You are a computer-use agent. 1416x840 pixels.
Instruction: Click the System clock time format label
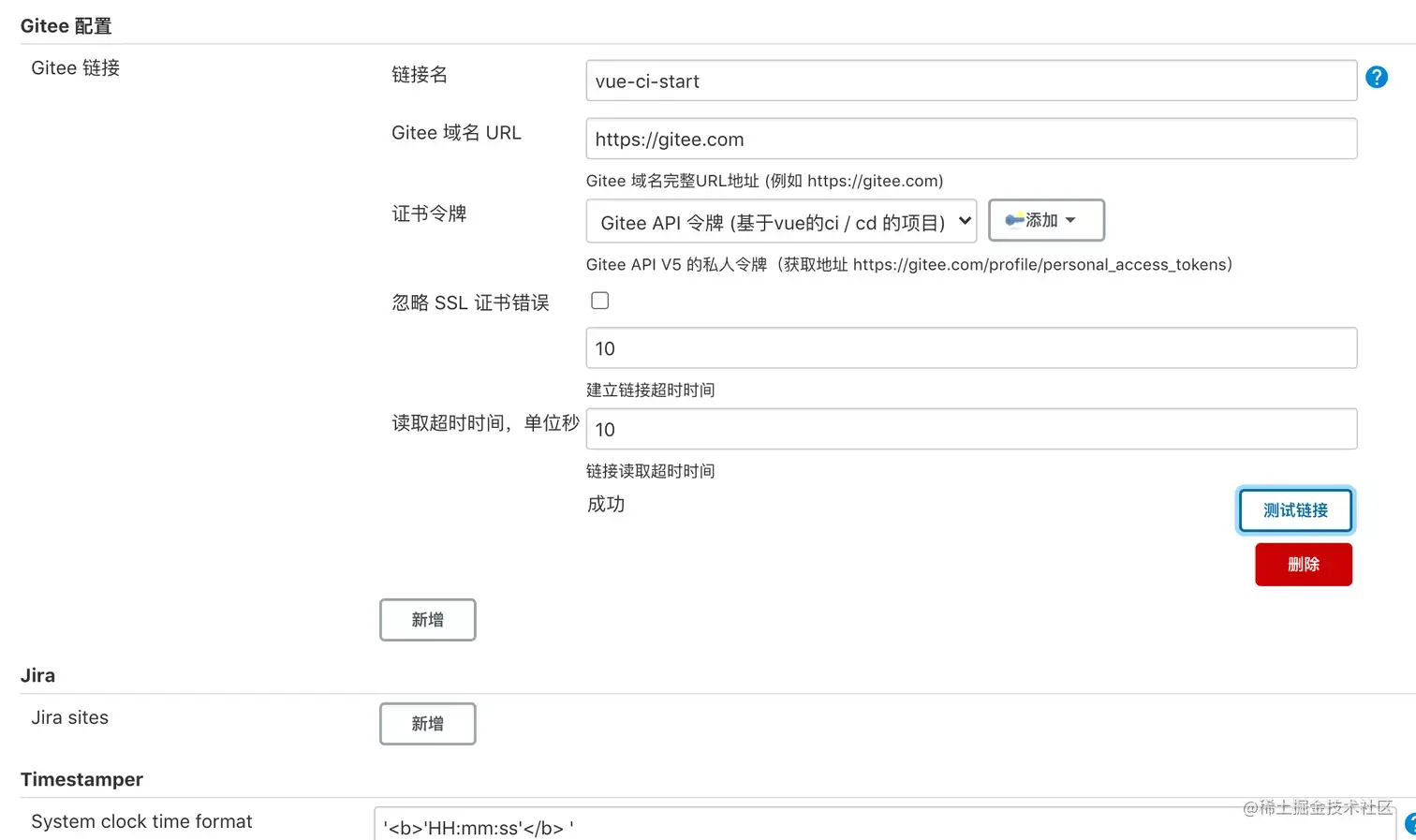click(141, 821)
